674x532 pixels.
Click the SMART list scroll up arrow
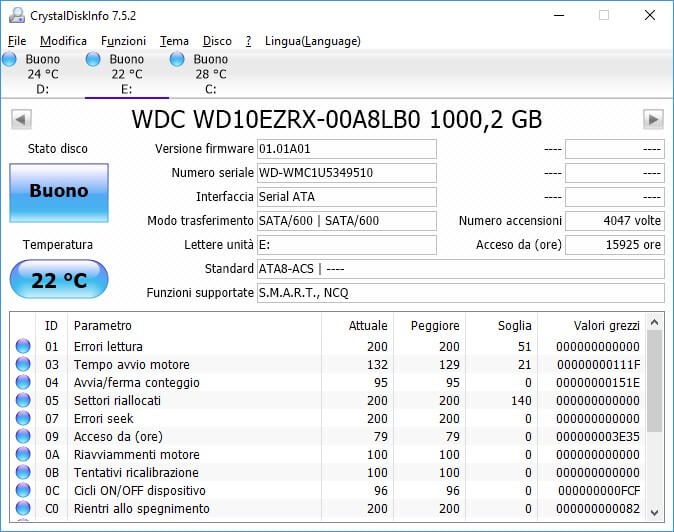tap(655, 322)
